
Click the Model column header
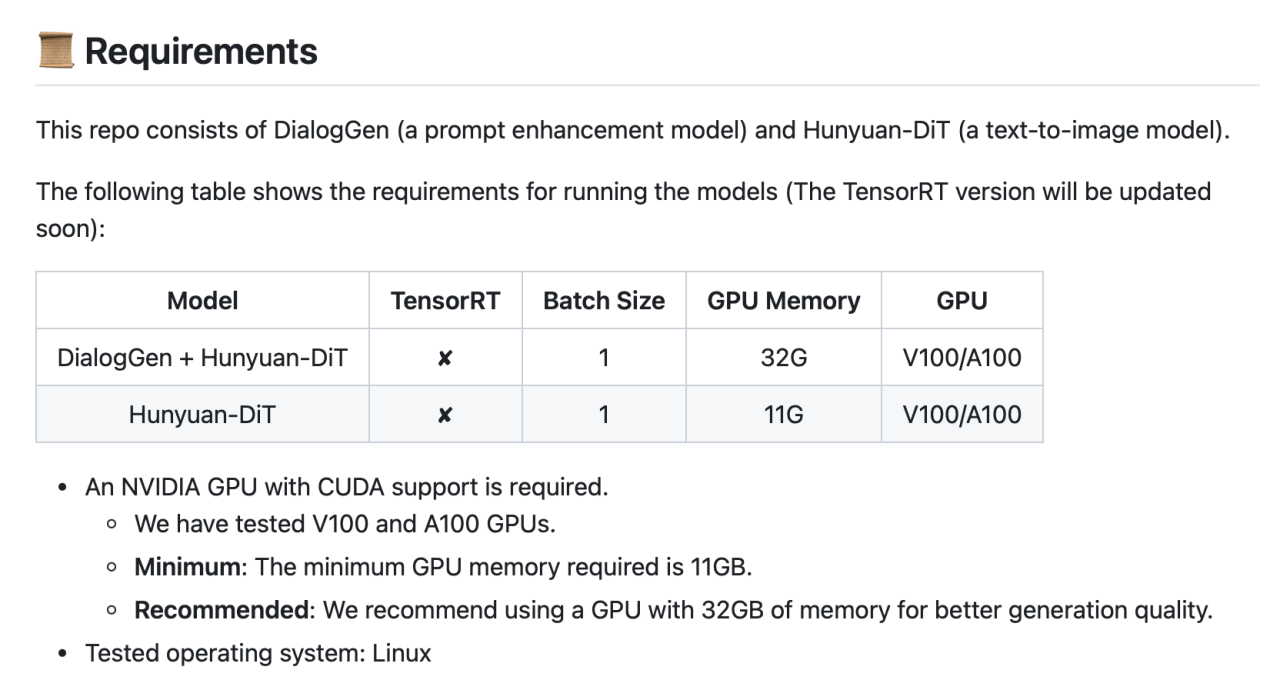pos(202,300)
